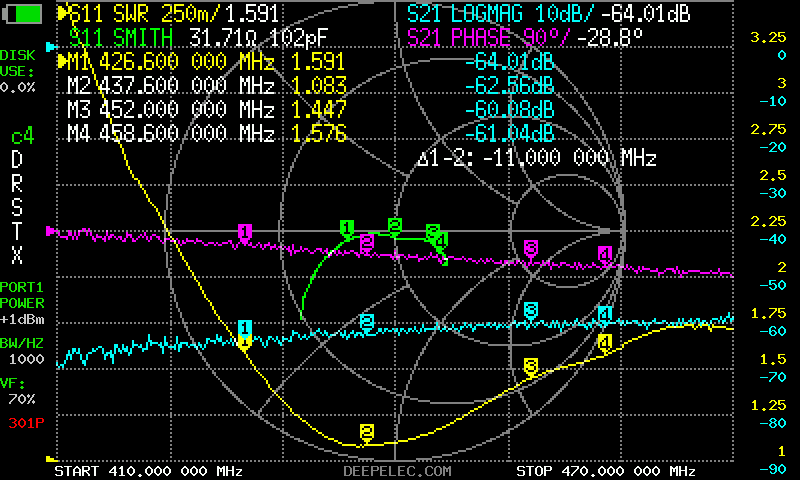Select cyan marker 4 on LOGMAG trace
Image resolution: width=800 pixels, height=480 pixels.
click(x=605, y=314)
